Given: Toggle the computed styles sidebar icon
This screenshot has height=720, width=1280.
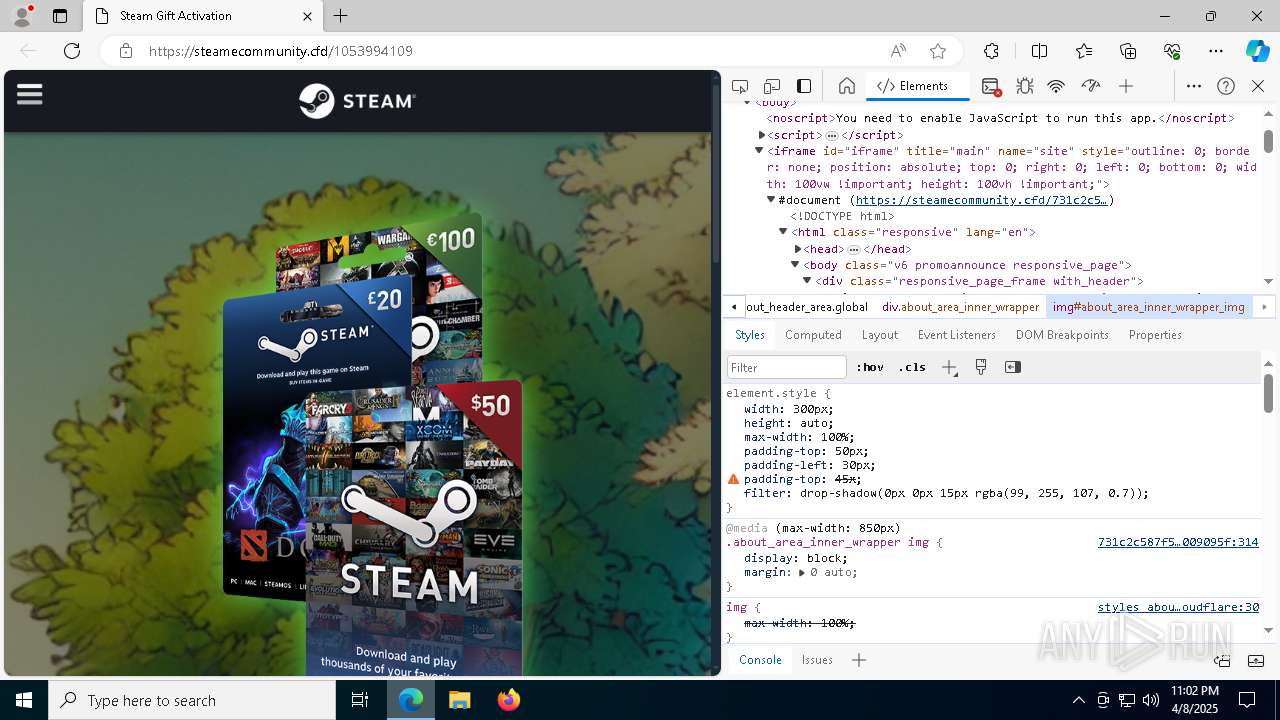Looking at the screenshot, I should (1013, 367).
